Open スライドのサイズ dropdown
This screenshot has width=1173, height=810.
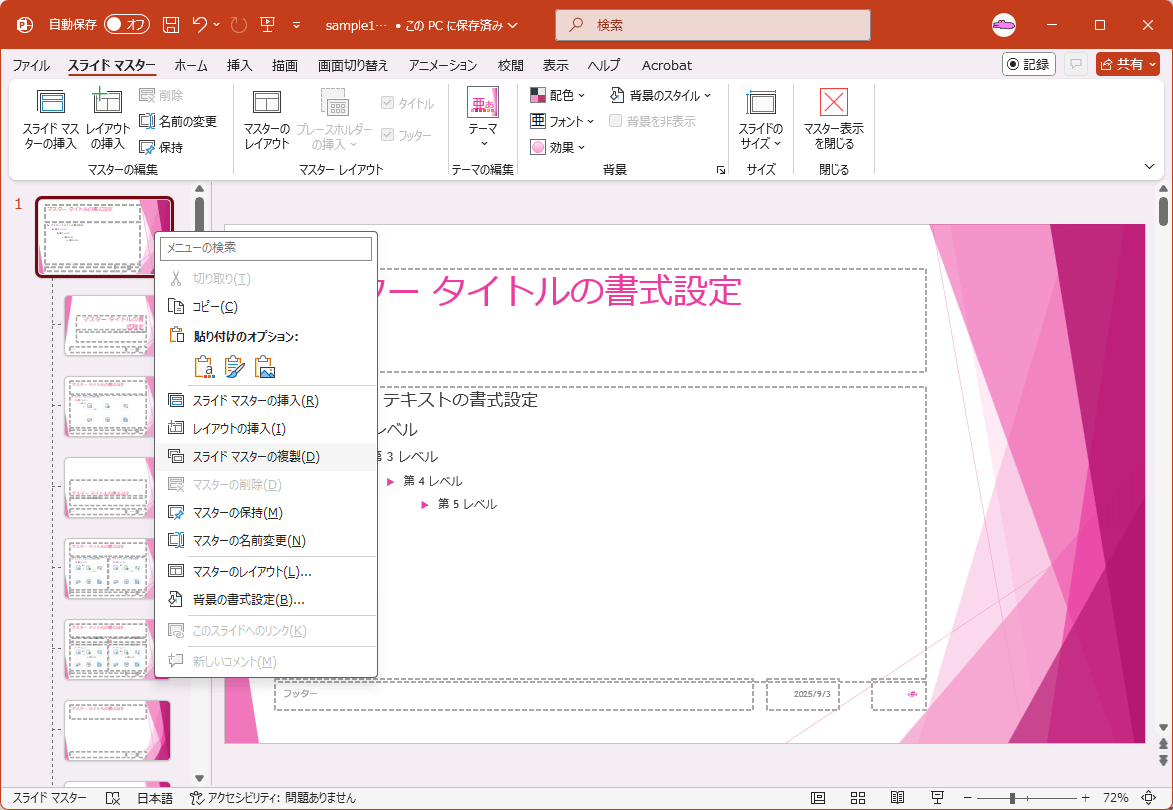coord(761,120)
